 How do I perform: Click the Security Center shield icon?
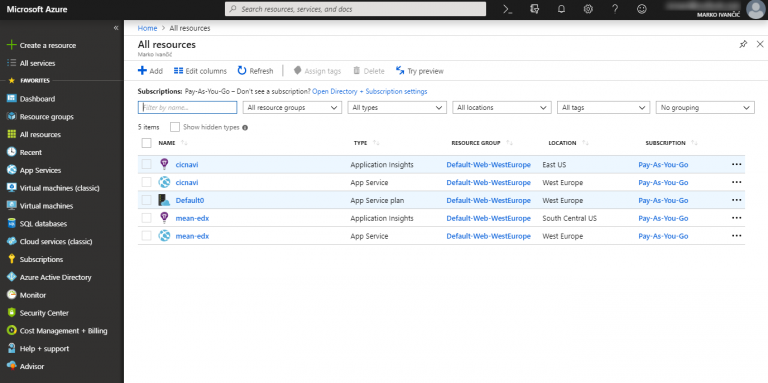tap(11, 313)
